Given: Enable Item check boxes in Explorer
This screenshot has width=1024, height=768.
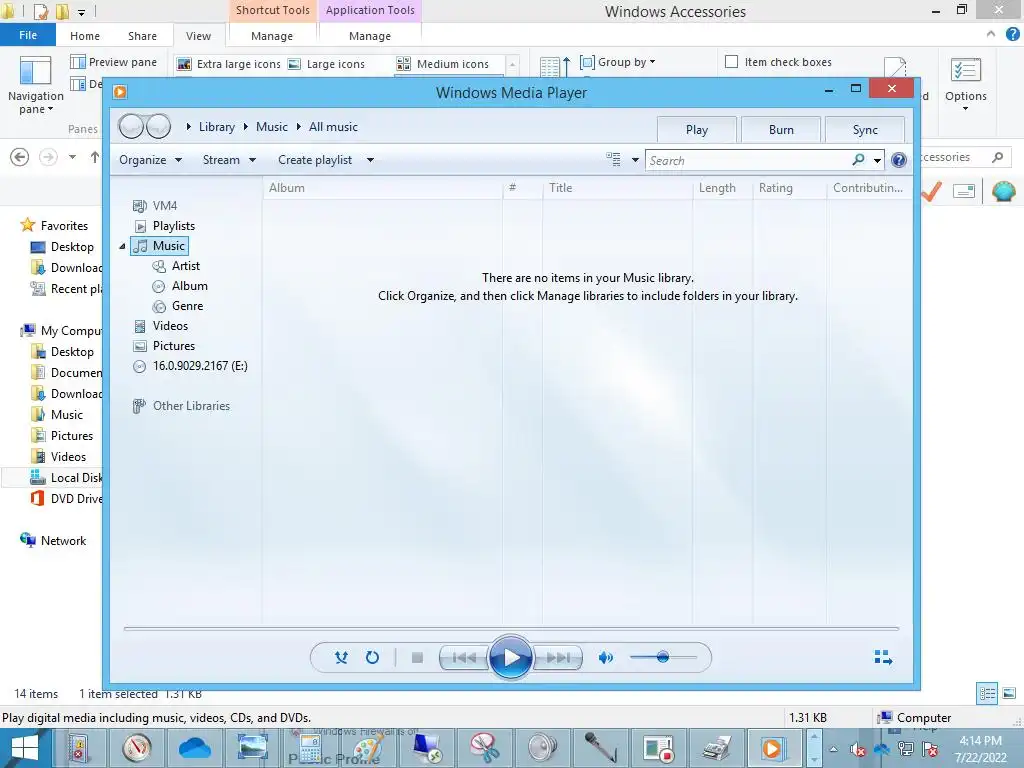Looking at the screenshot, I should click(x=731, y=61).
